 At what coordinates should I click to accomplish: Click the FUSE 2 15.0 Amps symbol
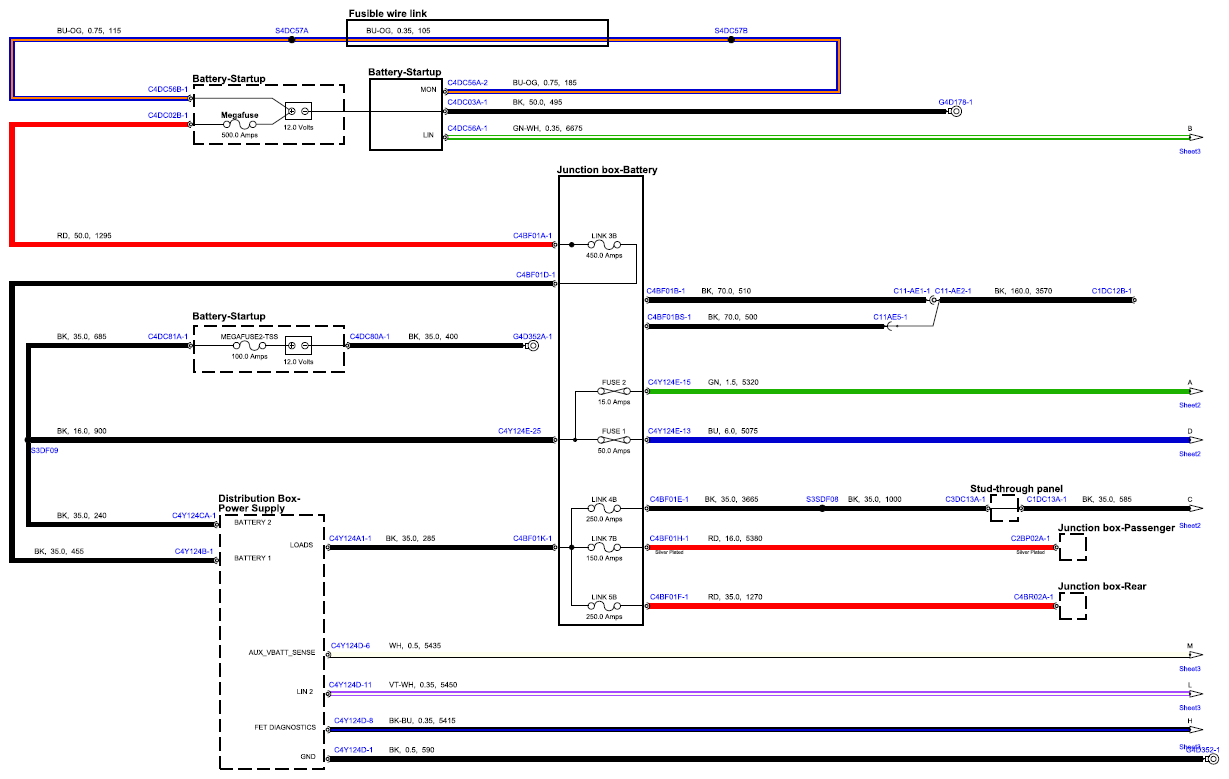click(x=613, y=392)
